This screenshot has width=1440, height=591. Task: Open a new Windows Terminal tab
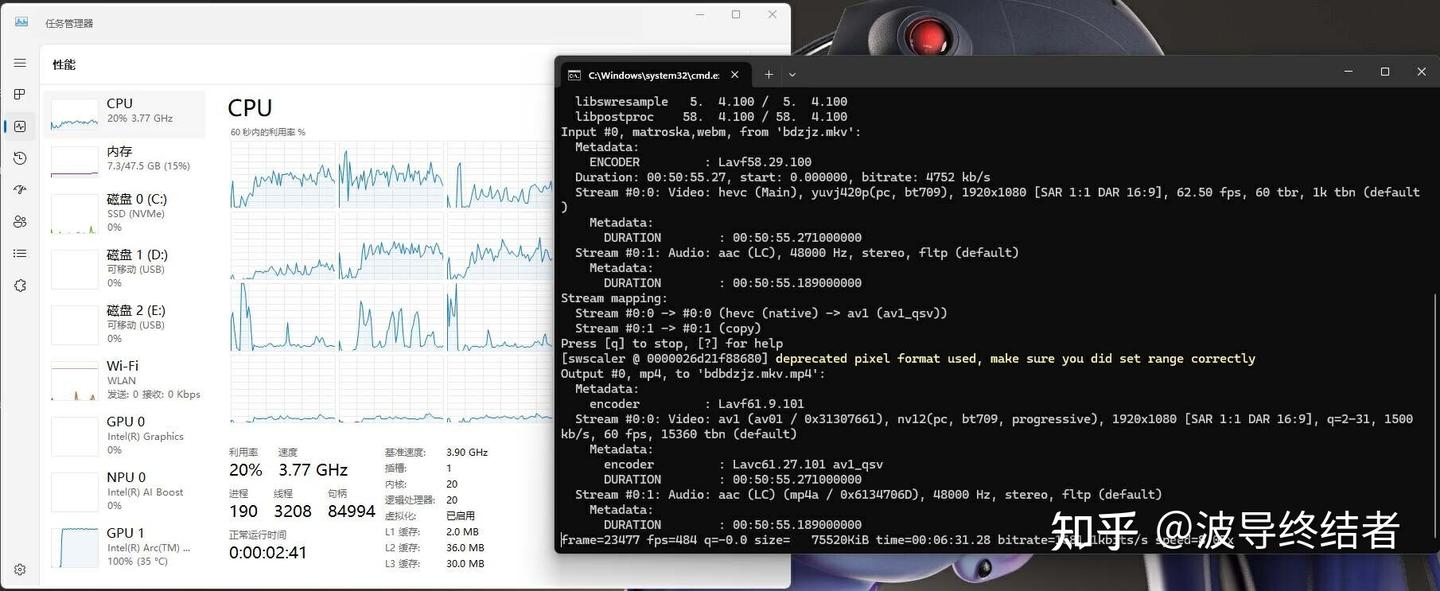[768, 74]
